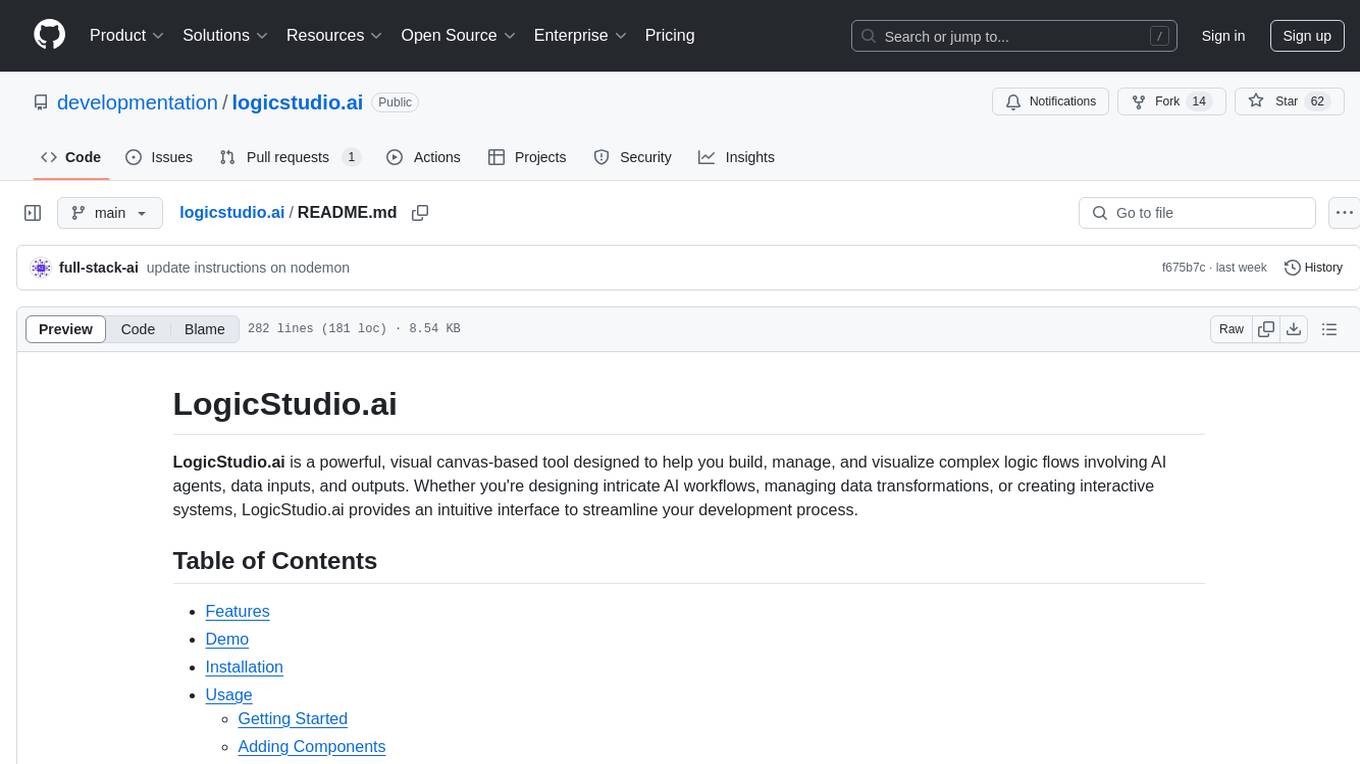Screen dimensions: 1360x764
Task: Select the Blame view
Action: pyautogui.click(x=204, y=329)
